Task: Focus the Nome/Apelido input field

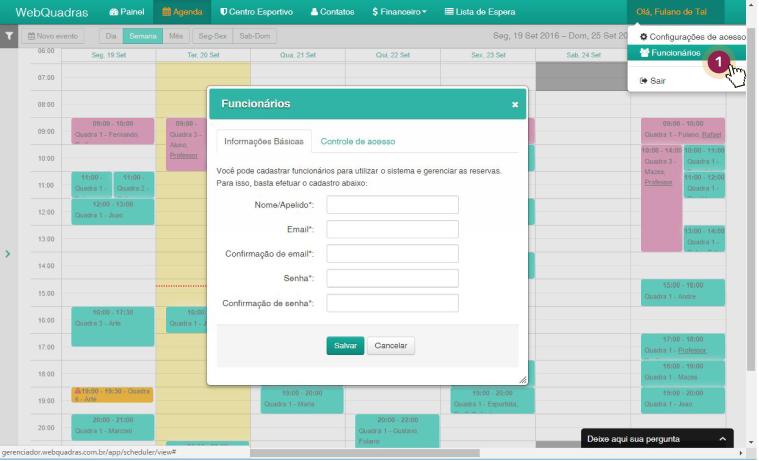Action: coord(392,205)
